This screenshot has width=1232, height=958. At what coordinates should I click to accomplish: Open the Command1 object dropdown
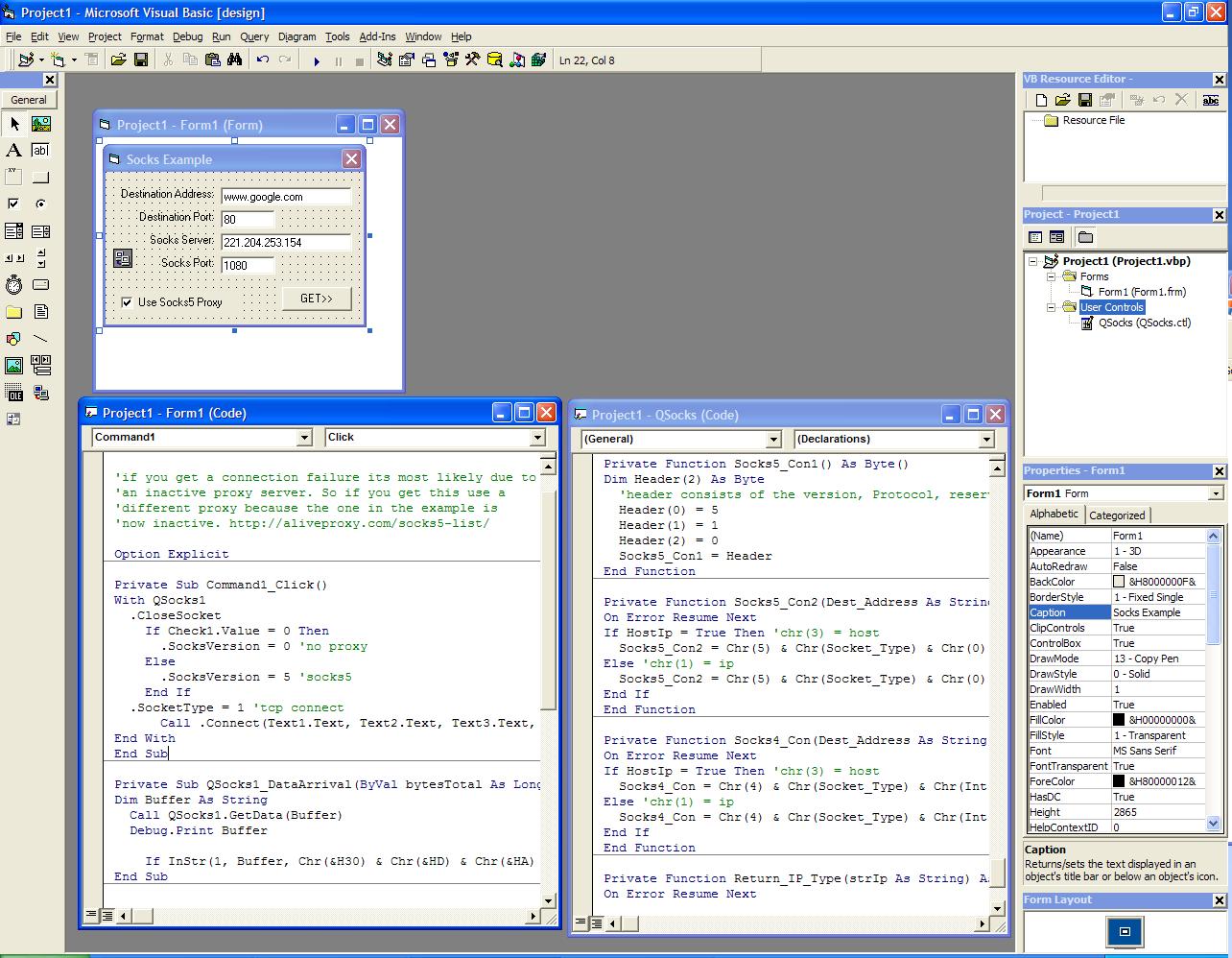point(304,438)
